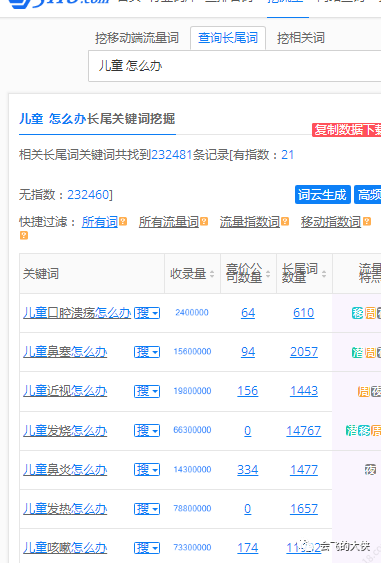Expand 搜 dropdown for 儿童口腔溃疡怎么办

tap(147, 313)
